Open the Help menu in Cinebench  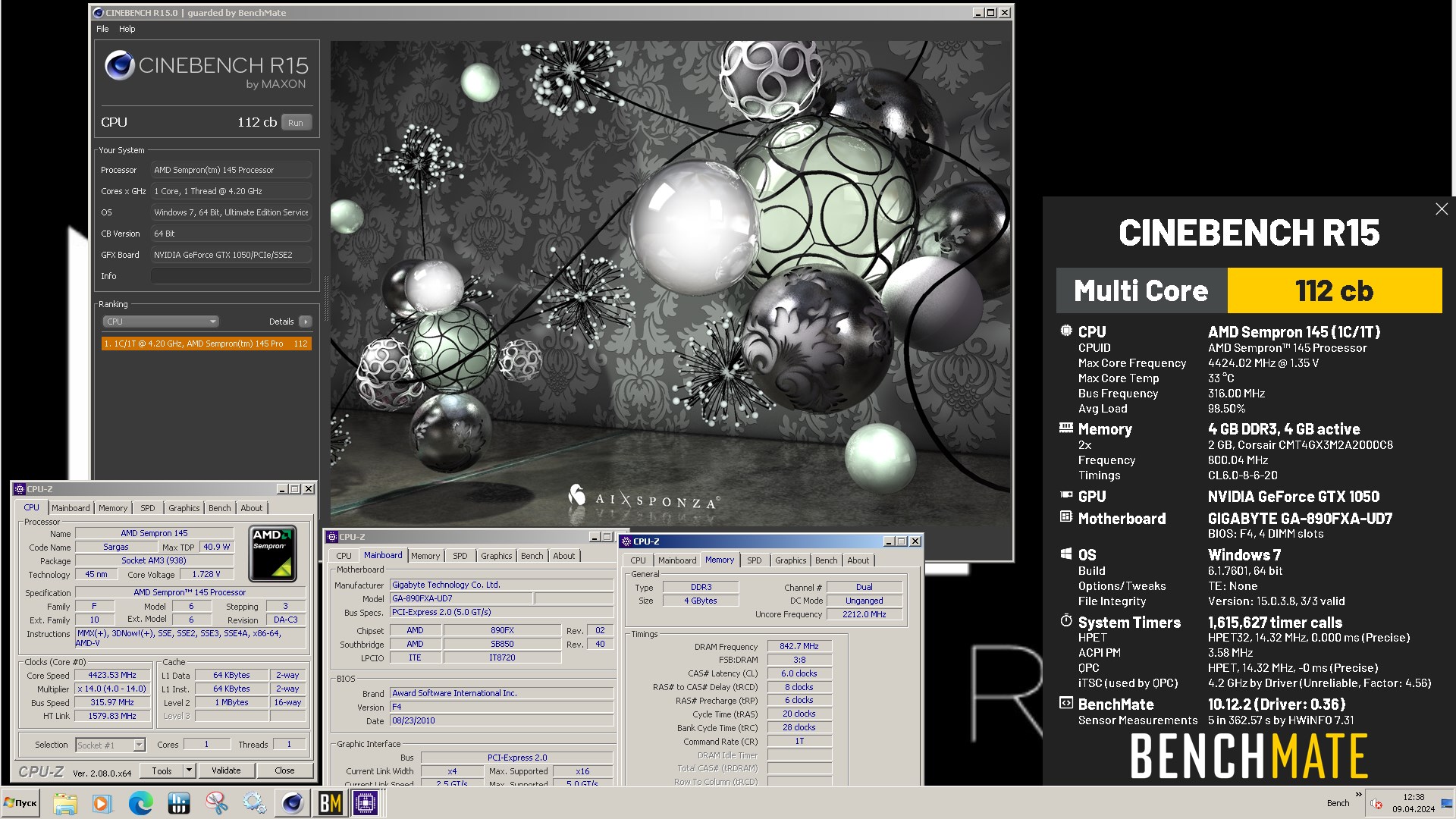(x=127, y=29)
